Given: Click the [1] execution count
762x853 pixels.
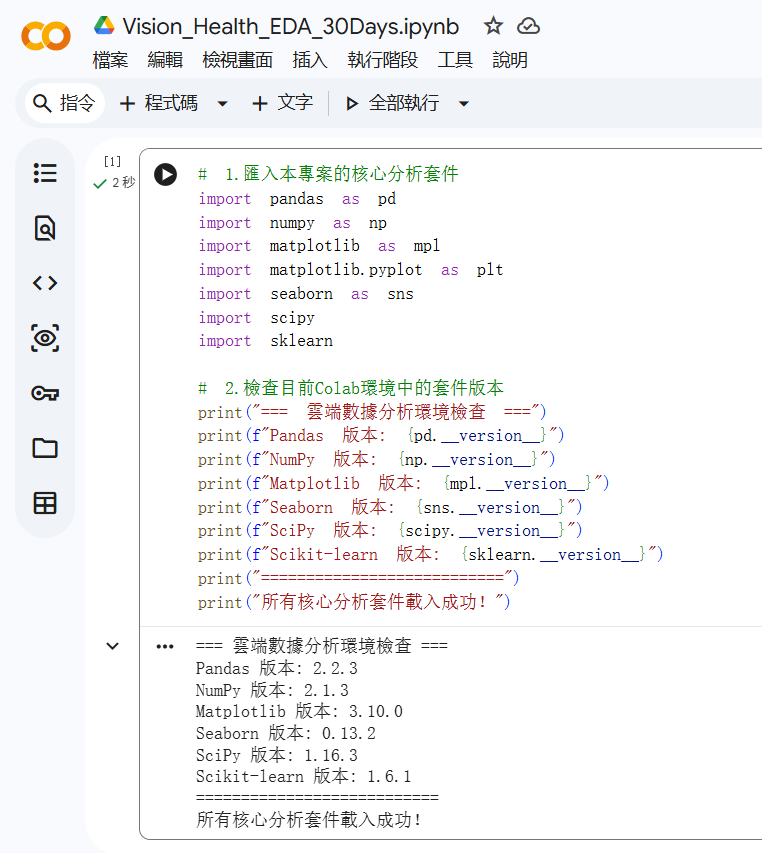Looking at the screenshot, I should click(x=113, y=161).
